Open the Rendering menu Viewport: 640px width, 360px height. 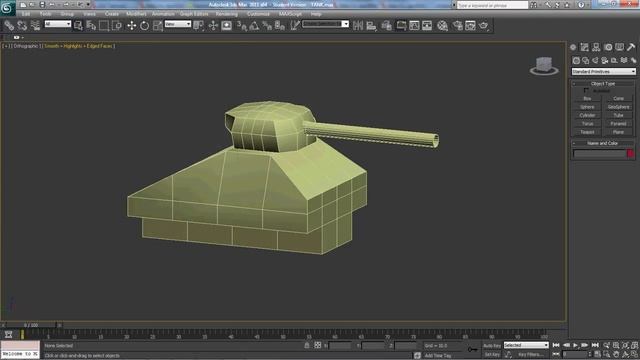[x=227, y=14]
